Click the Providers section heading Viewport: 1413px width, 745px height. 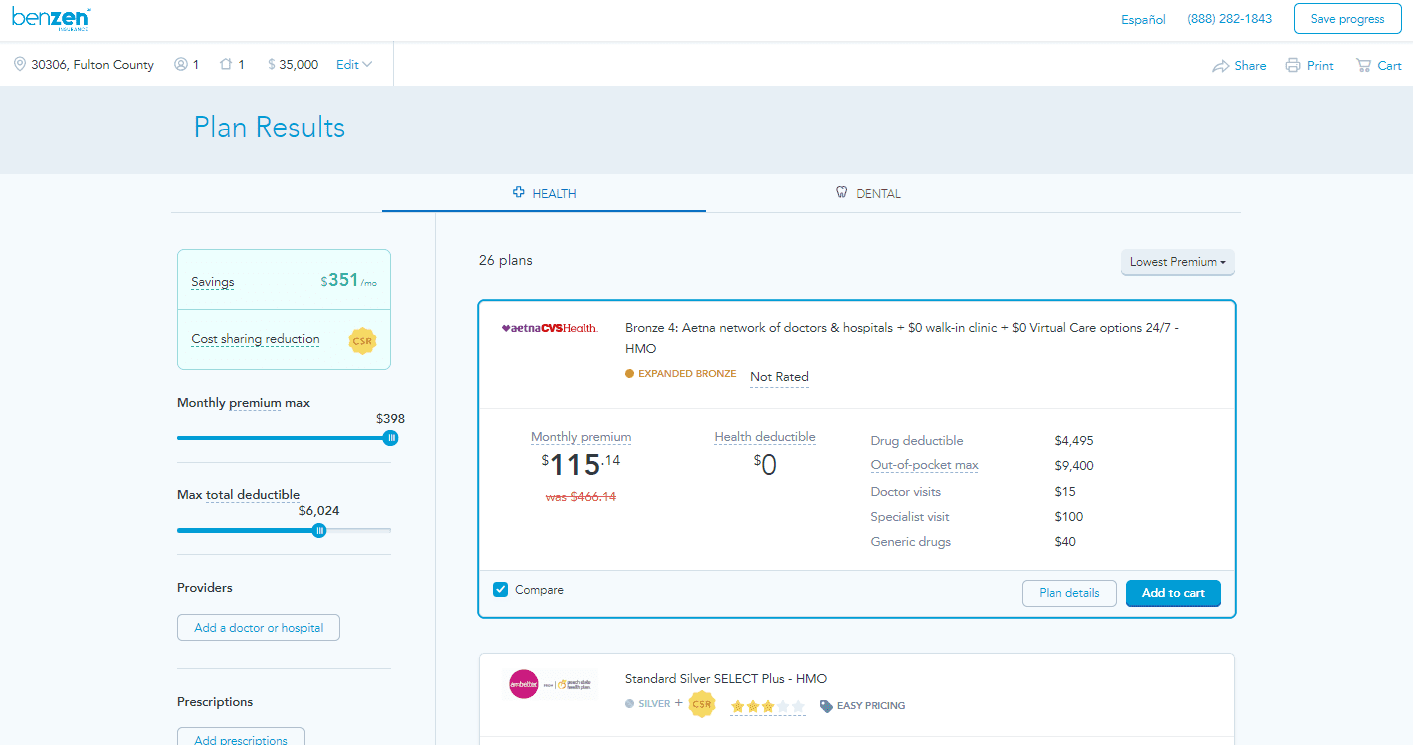(205, 588)
